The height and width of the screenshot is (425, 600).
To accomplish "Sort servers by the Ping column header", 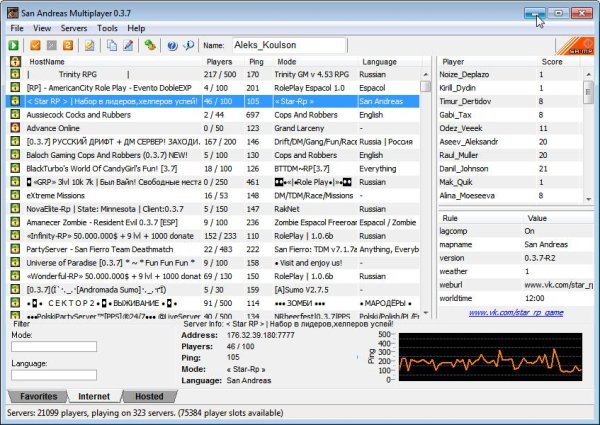I will click(x=256, y=62).
